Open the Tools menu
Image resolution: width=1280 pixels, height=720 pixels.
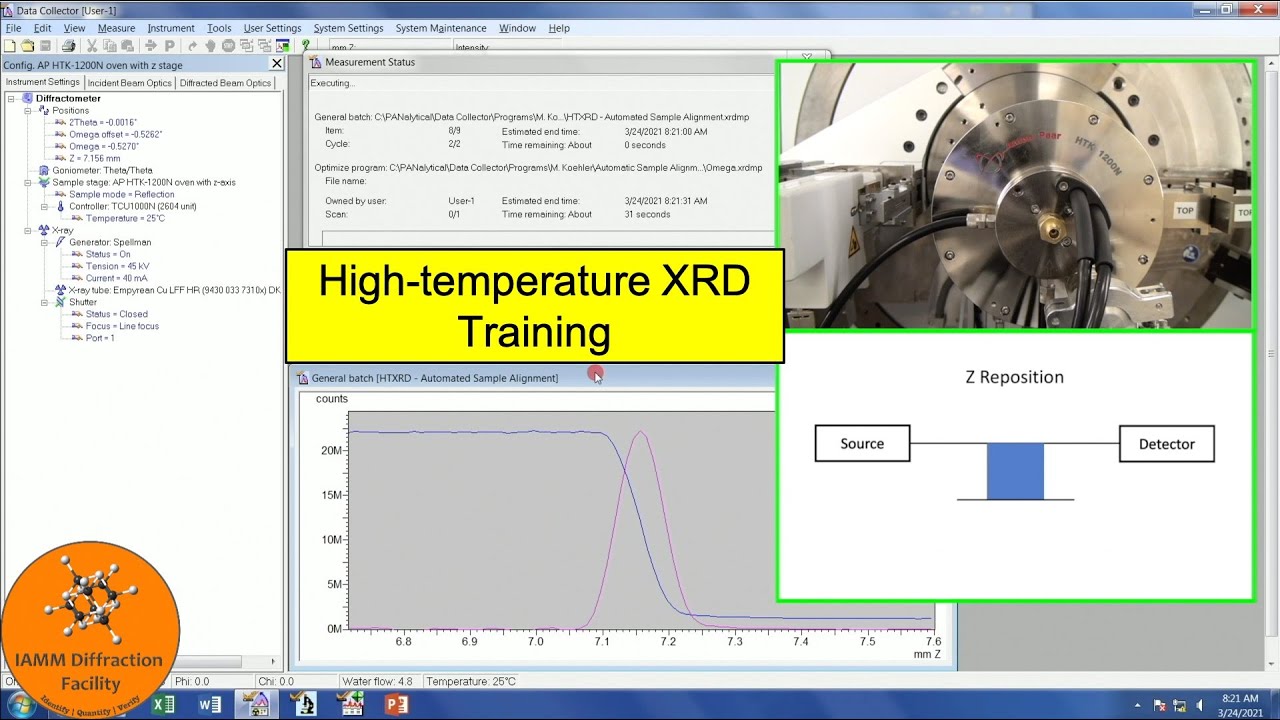click(219, 28)
